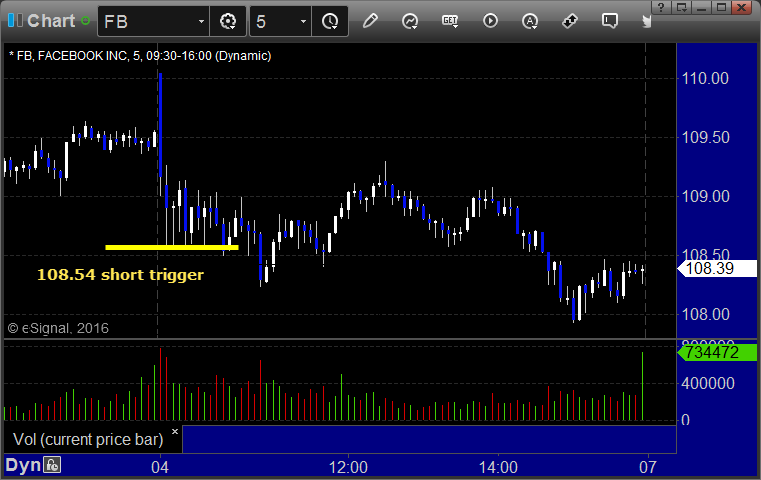The image size is (761, 480).
Task: Open the alerts circled-A menu
Action: [530, 21]
